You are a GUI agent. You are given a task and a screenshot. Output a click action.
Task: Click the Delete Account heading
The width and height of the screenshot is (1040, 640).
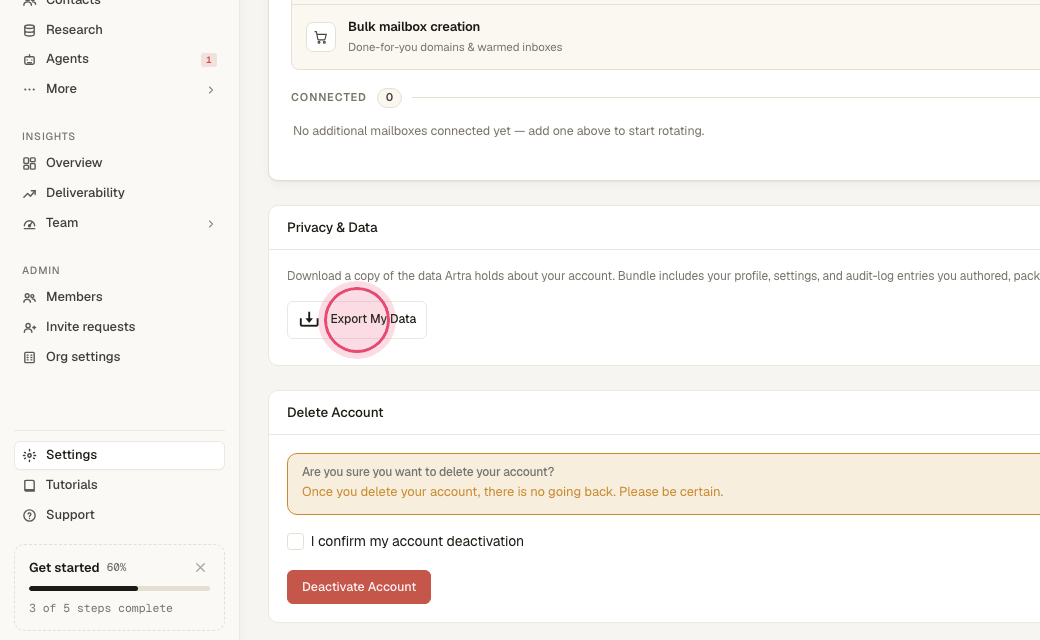click(x=335, y=413)
